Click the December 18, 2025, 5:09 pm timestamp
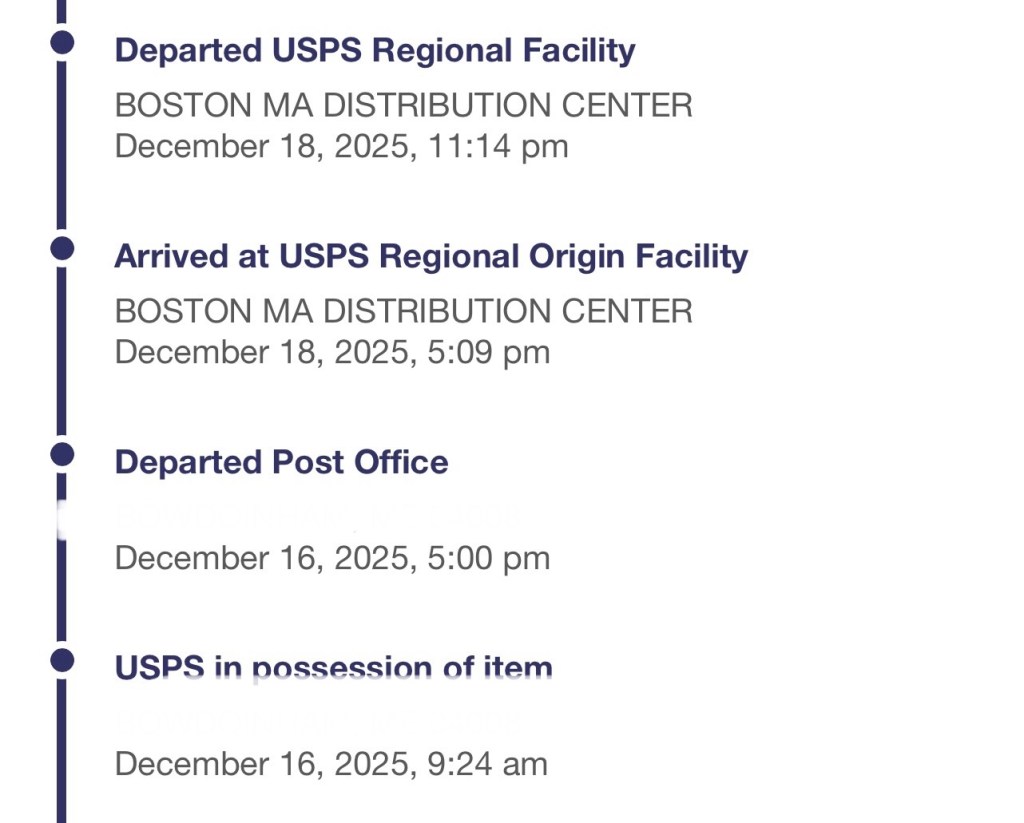Image resolution: width=1024 pixels, height=823 pixels. coord(332,352)
